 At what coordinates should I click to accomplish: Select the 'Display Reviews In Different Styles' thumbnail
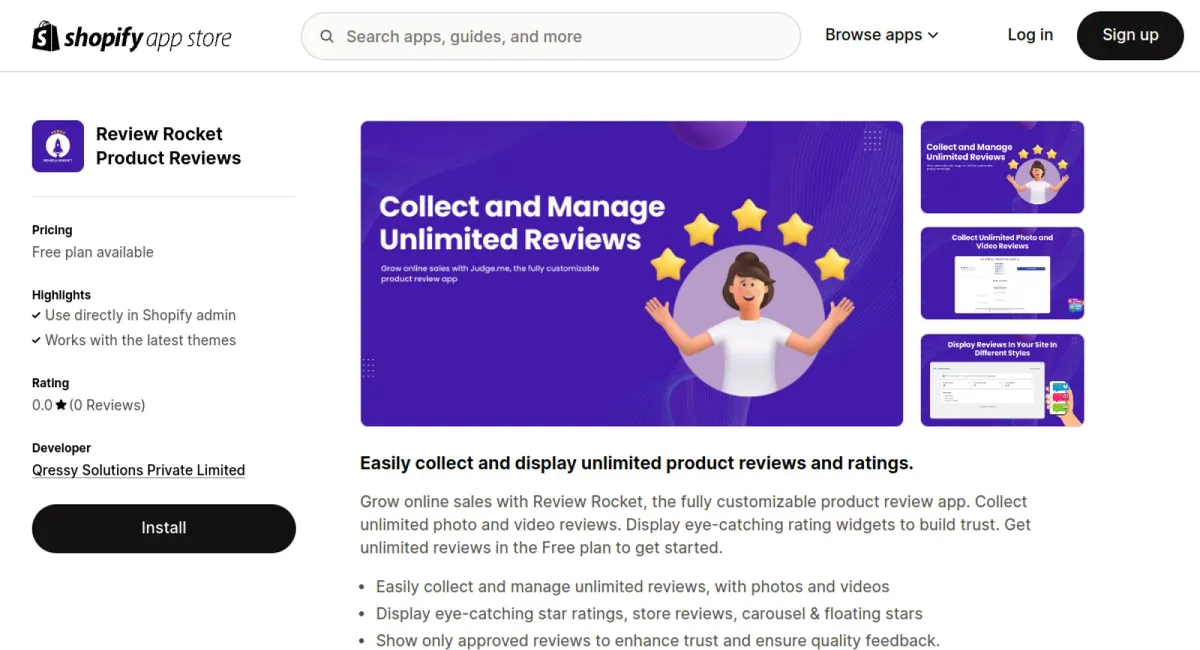[1001, 380]
